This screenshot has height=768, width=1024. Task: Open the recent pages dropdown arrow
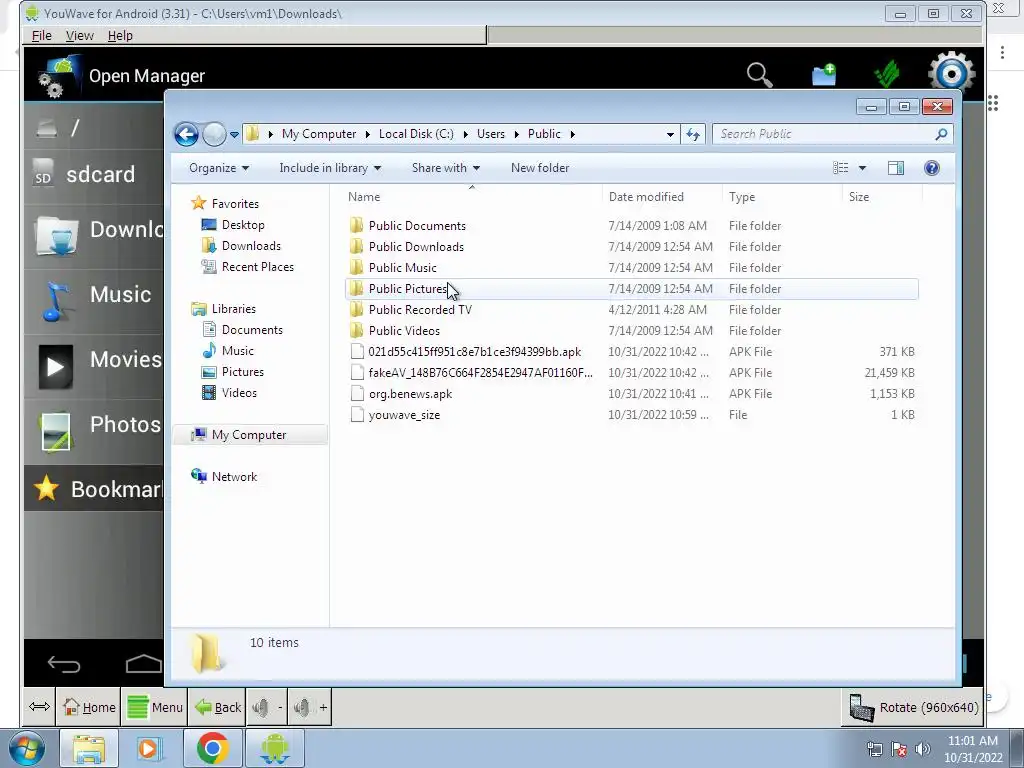coord(234,135)
